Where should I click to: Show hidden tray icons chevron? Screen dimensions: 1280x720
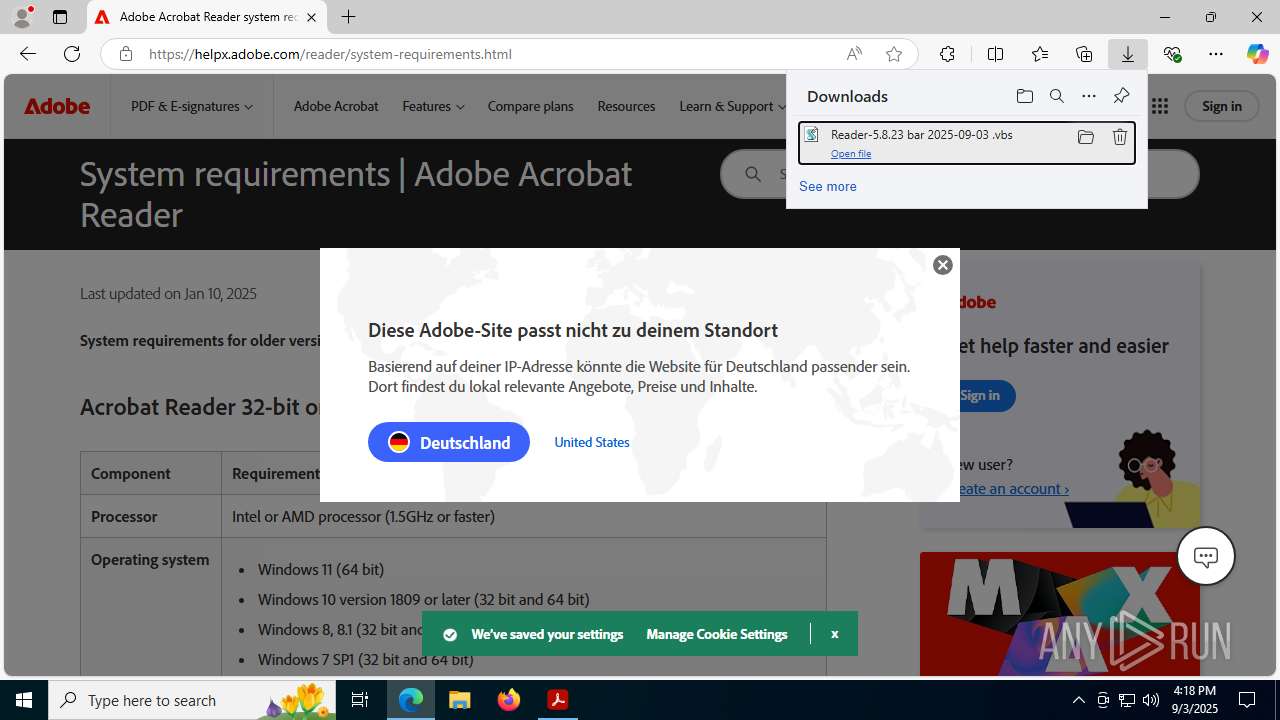pyautogui.click(x=1078, y=700)
